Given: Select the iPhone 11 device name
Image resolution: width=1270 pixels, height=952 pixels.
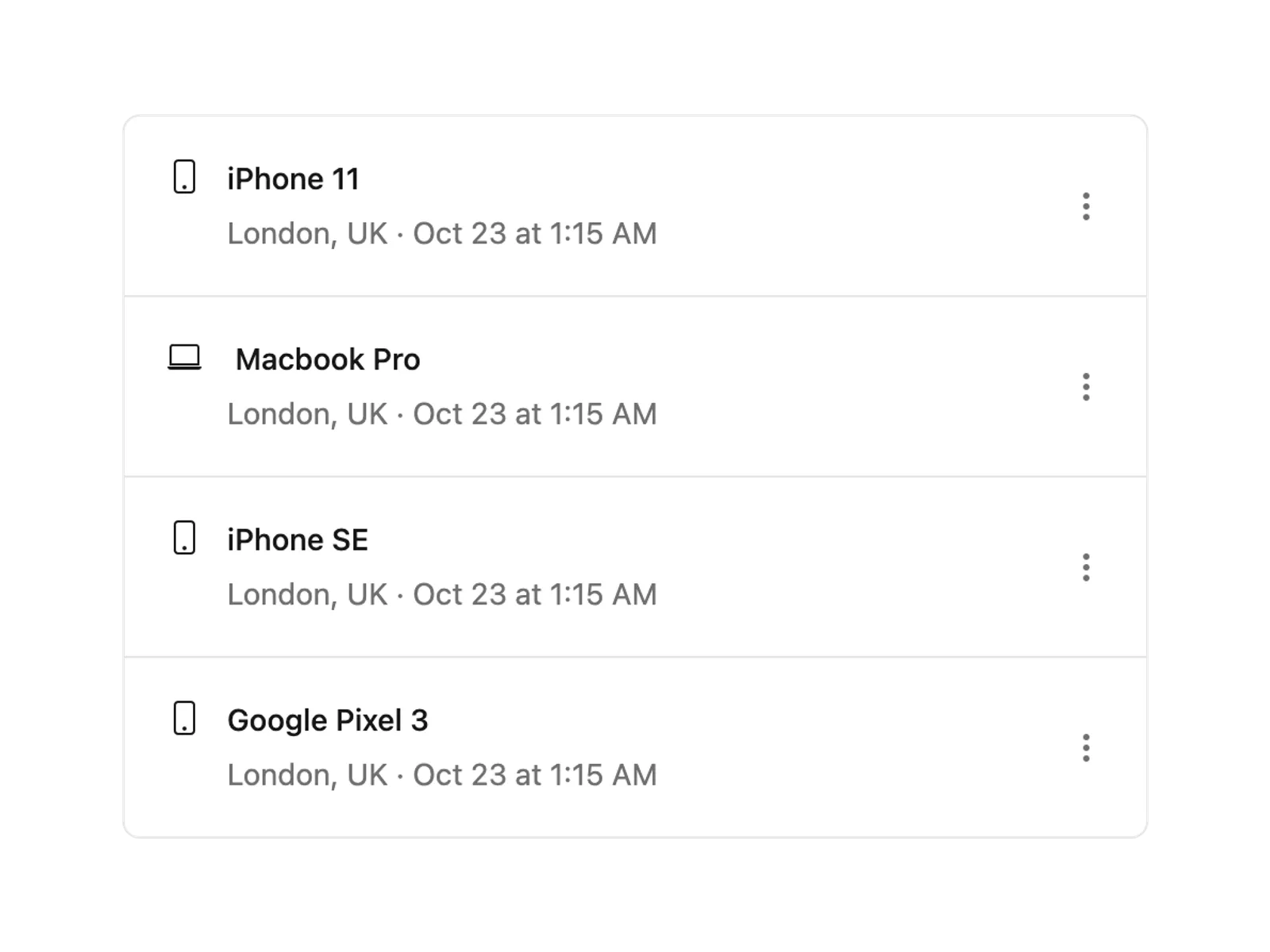Looking at the screenshot, I should [293, 179].
